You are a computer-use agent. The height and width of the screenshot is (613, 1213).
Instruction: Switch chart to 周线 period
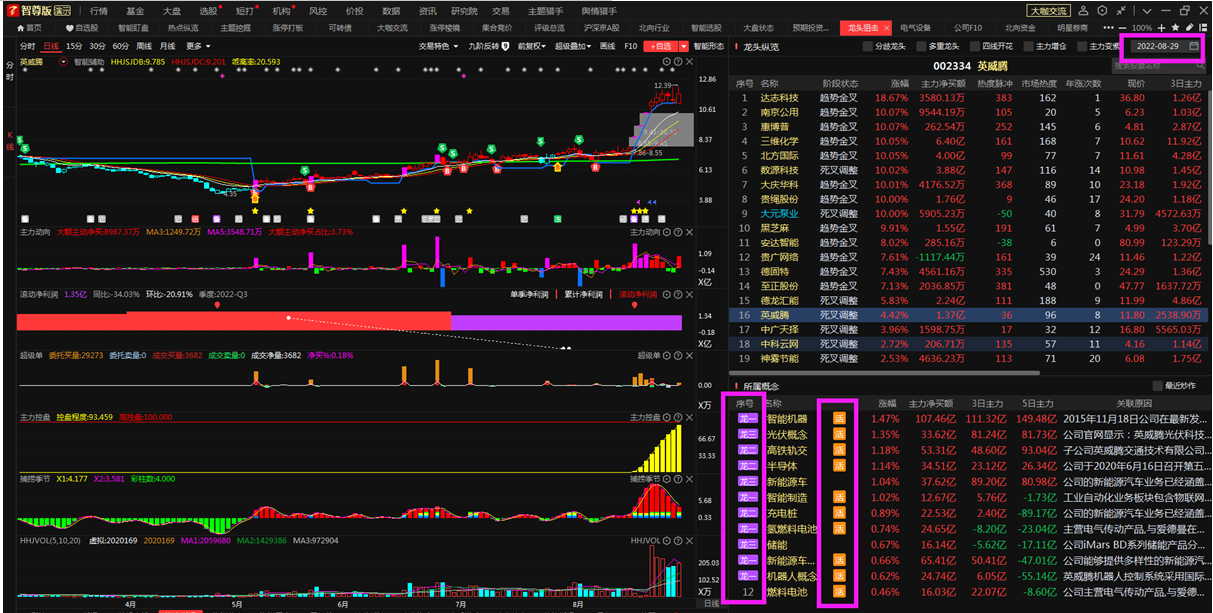click(x=144, y=46)
